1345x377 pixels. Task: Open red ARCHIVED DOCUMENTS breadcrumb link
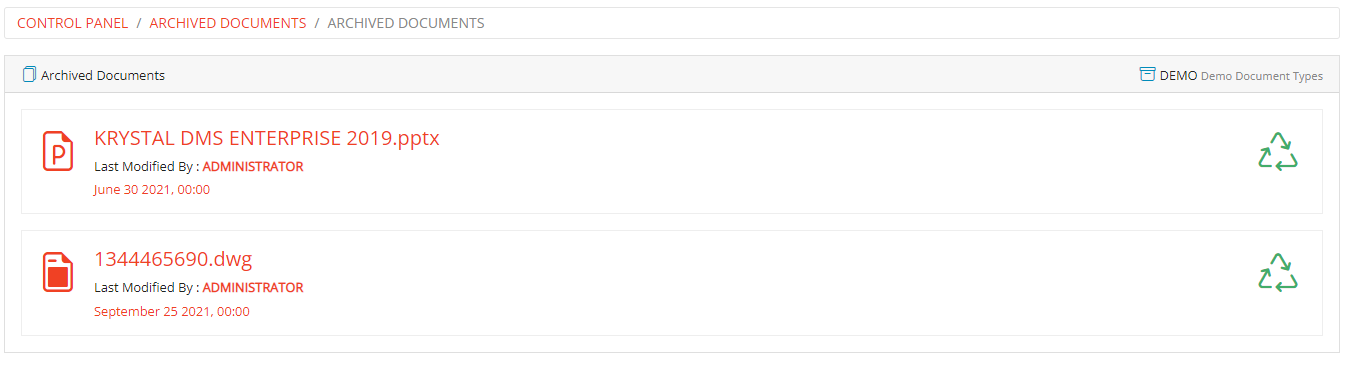tap(228, 23)
